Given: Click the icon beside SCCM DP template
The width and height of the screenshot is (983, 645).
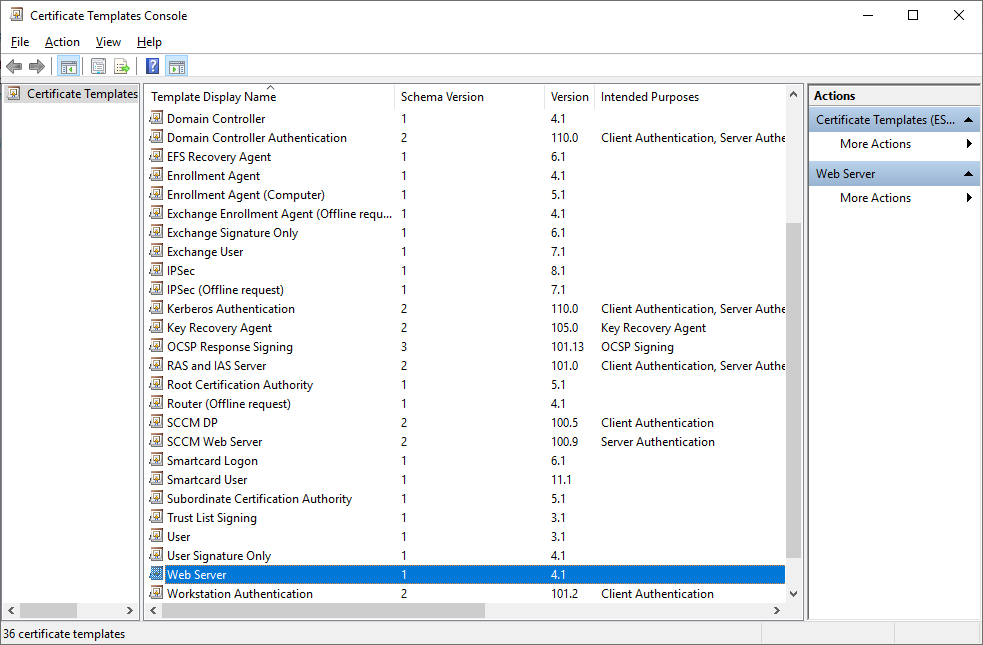Looking at the screenshot, I should pos(156,422).
